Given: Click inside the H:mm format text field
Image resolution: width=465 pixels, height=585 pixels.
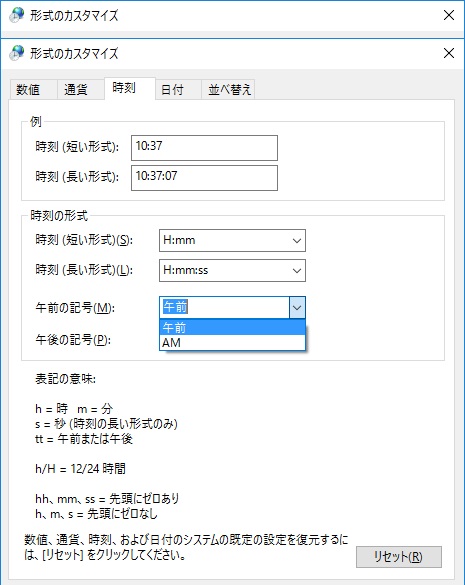Looking at the screenshot, I should tap(225, 241).
